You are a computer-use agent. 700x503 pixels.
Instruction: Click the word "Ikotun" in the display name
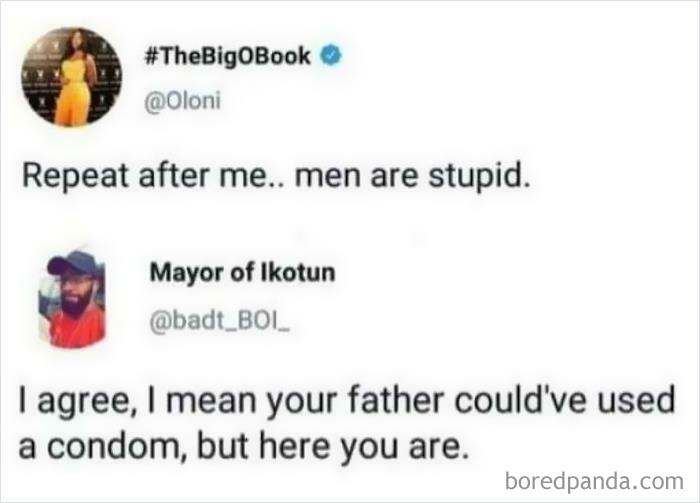click(297, 272)
